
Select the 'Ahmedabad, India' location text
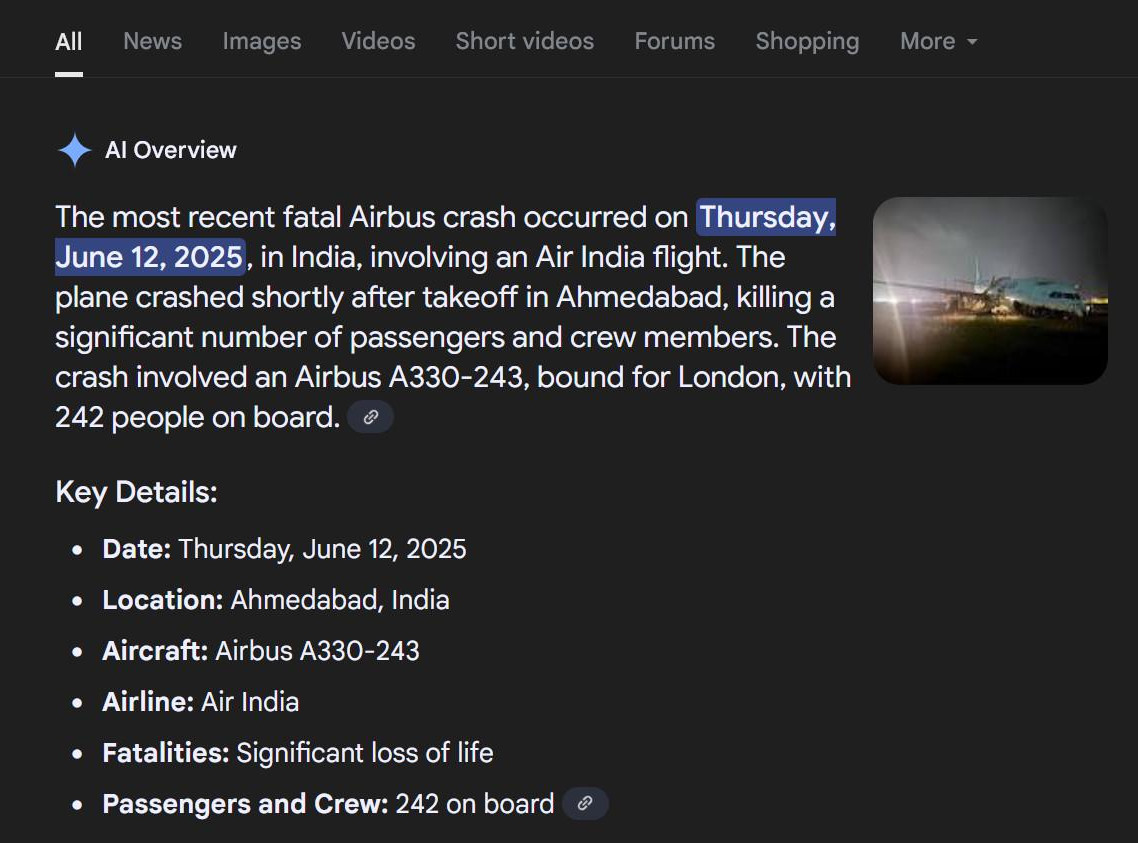click(x=338, y=600)
